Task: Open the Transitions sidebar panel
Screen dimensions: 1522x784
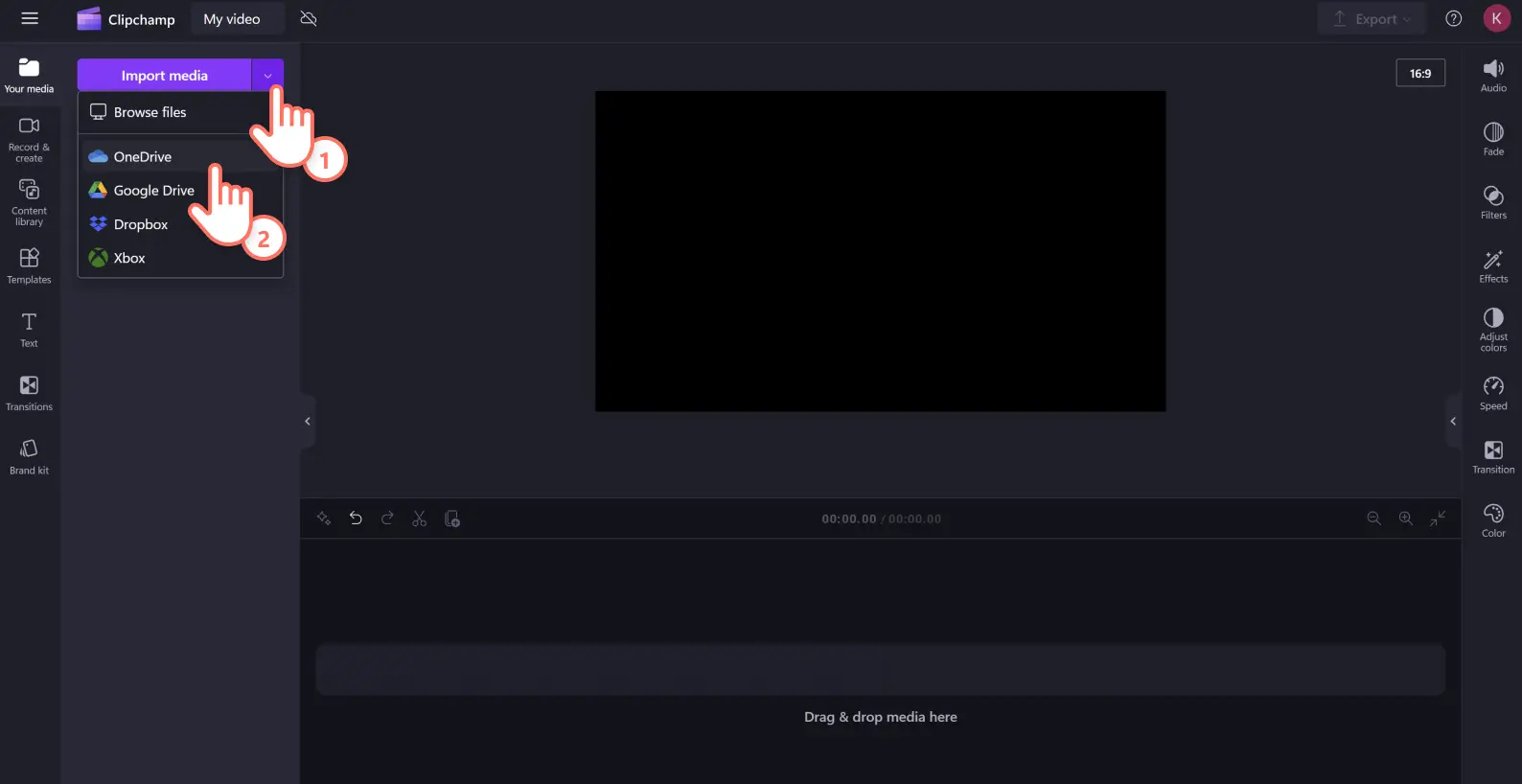Action: [29, 394]
